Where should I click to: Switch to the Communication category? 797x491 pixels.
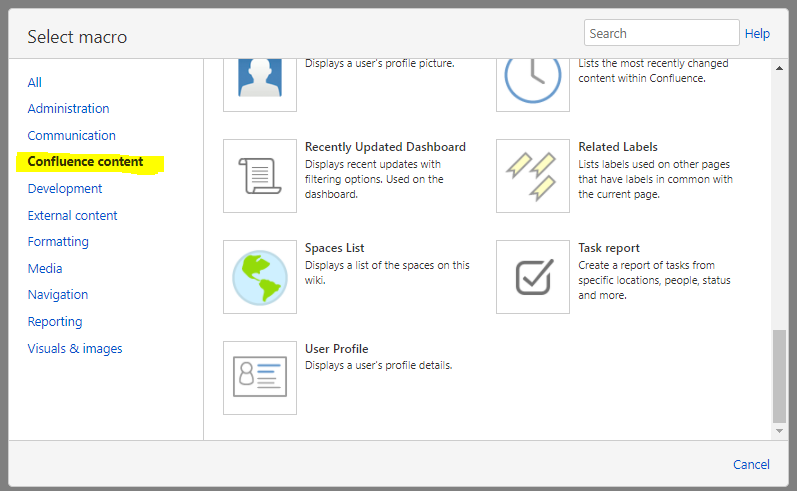[72, 135]
